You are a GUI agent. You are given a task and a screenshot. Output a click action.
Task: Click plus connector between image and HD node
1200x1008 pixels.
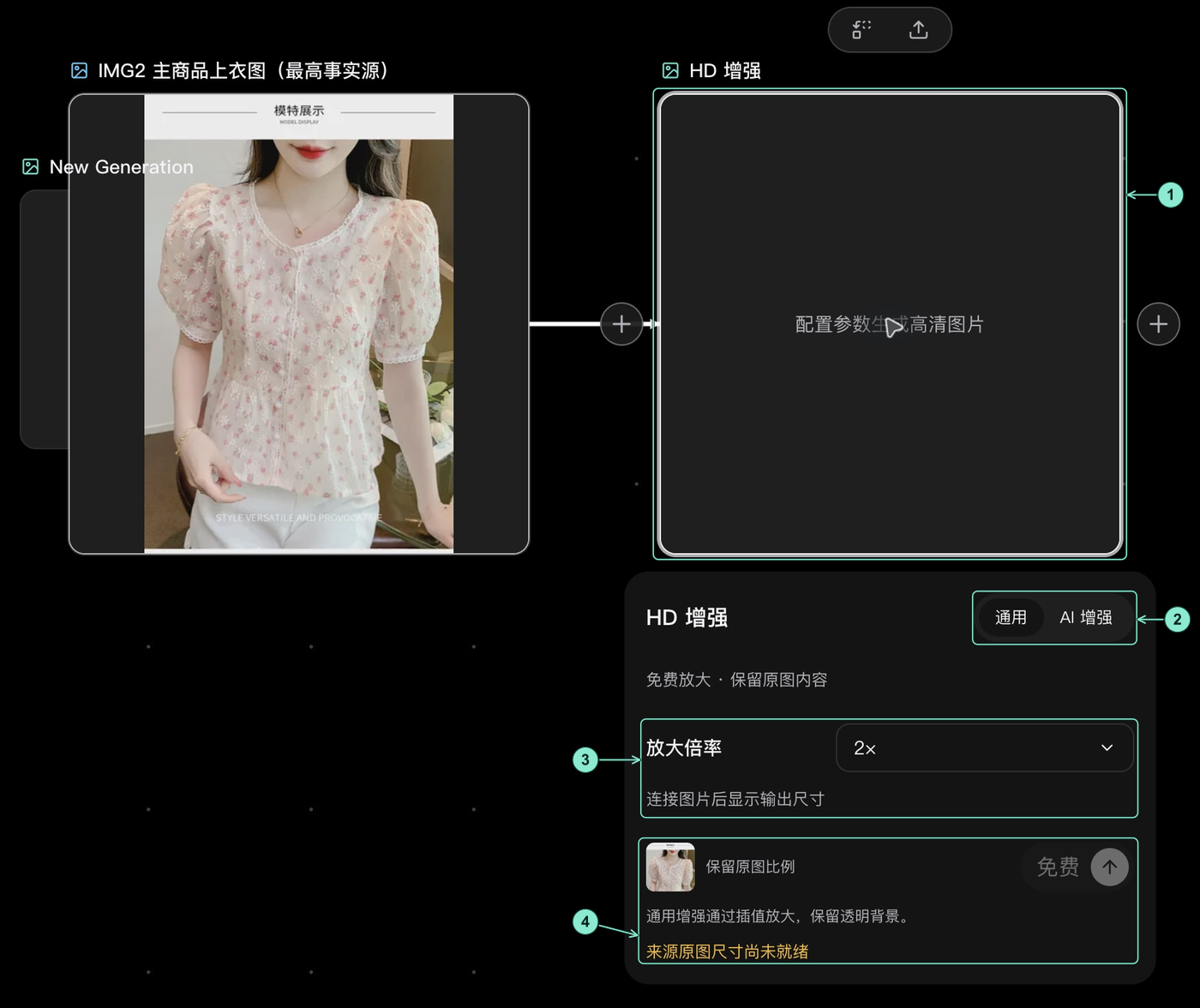[621, 324]
